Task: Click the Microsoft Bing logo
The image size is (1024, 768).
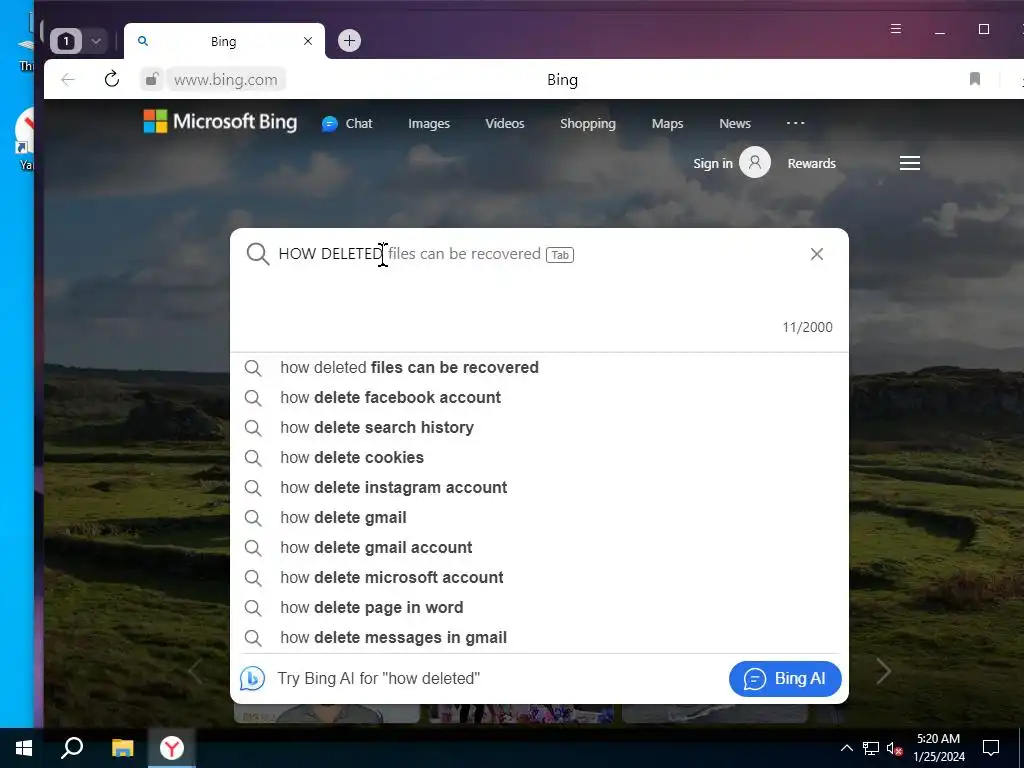Action: [220, 121]
